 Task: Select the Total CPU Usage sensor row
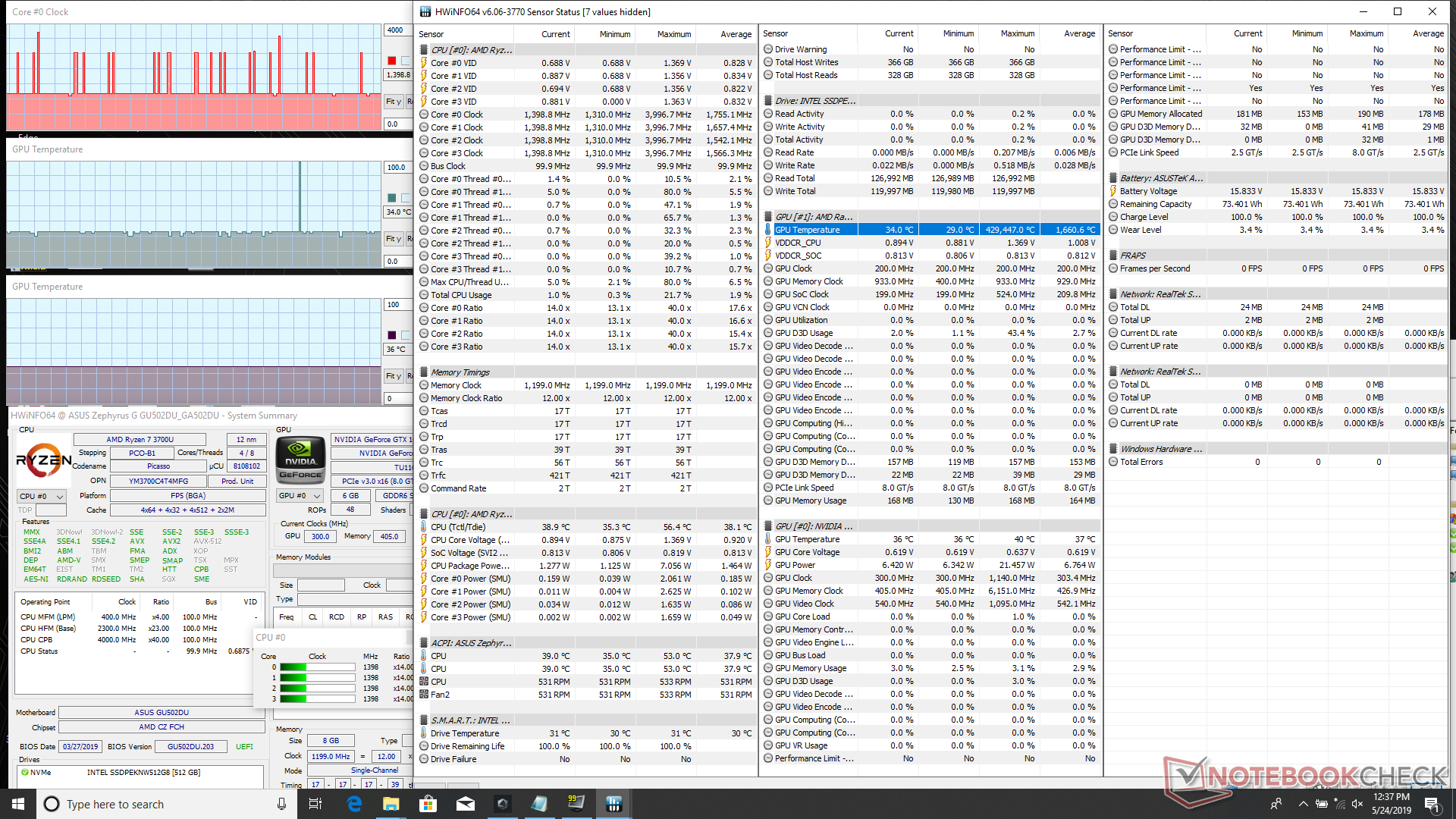coord(461,295)
